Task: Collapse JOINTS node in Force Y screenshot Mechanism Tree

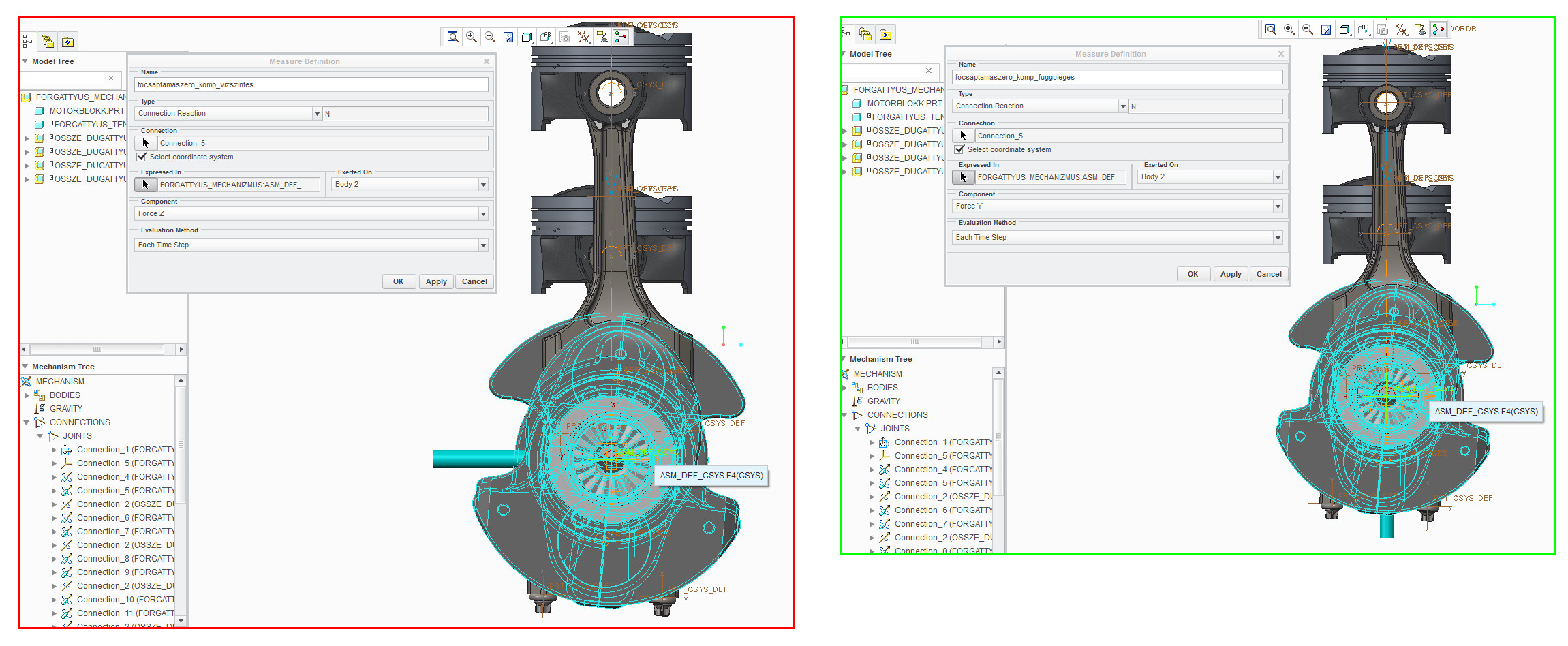Action: pyautogui.click(x=858, y=429)
